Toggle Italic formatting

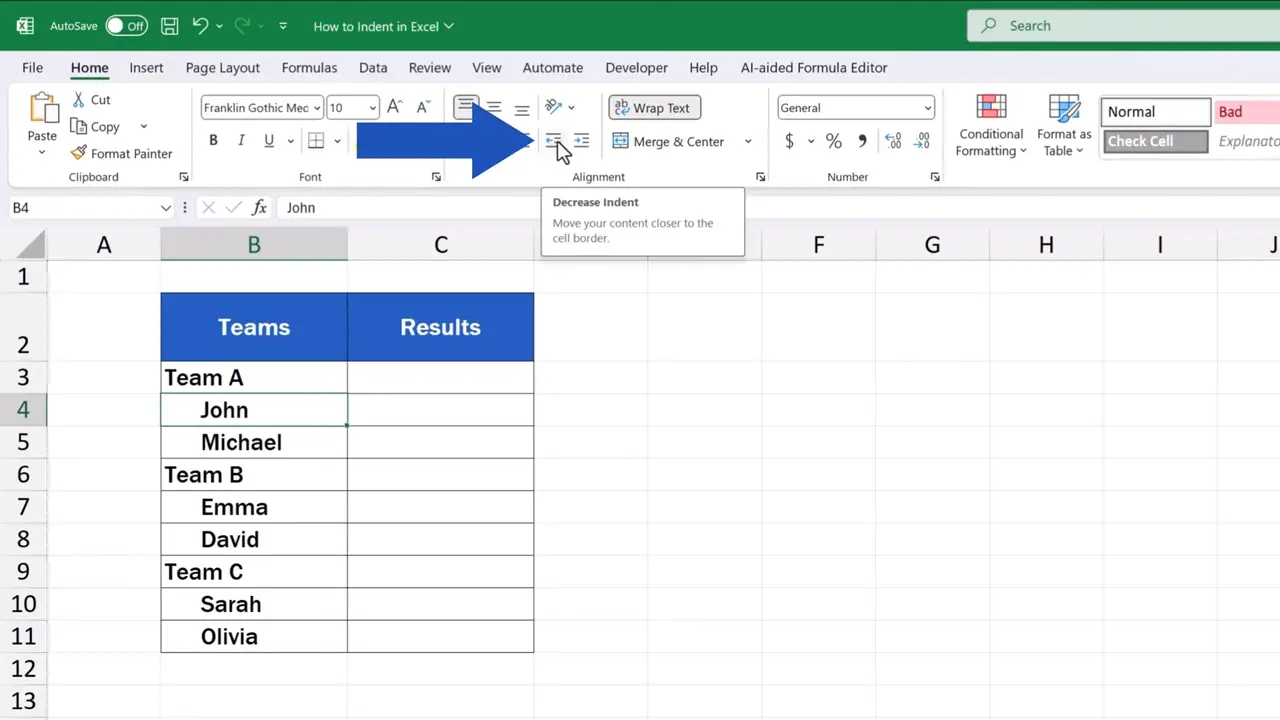(240, 140)
